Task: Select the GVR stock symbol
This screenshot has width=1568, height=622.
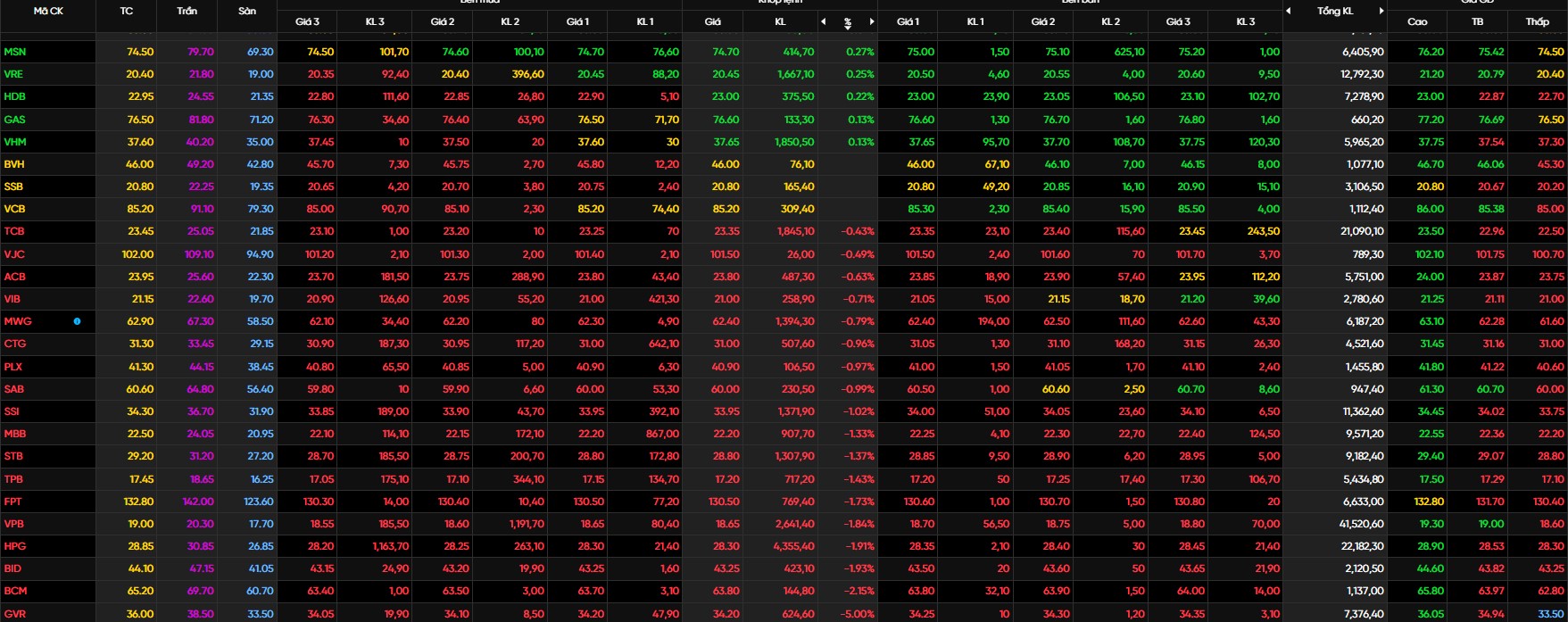Action: click(x=15, y=614)
